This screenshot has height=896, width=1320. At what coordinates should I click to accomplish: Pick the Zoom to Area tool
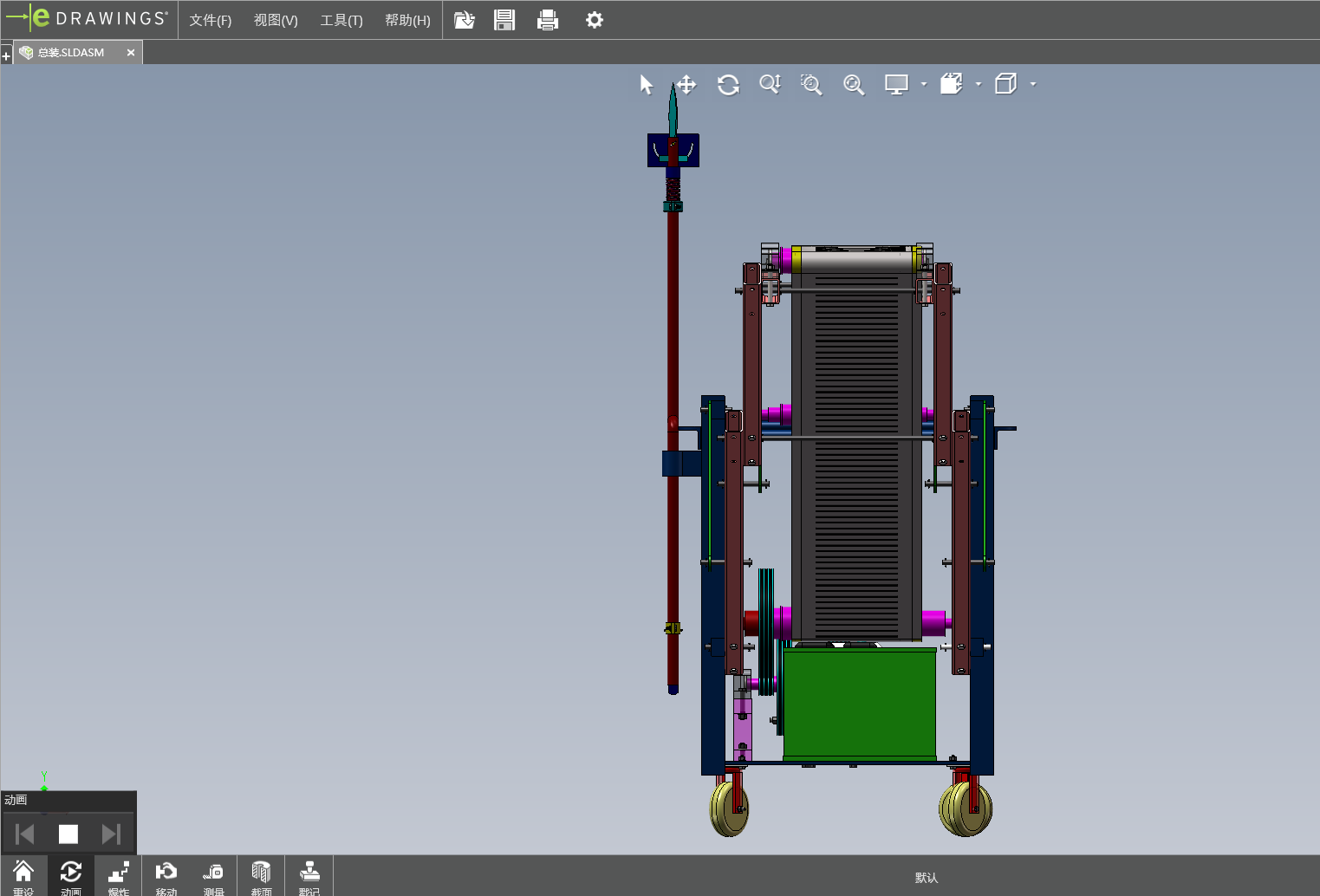click(811, 84)
